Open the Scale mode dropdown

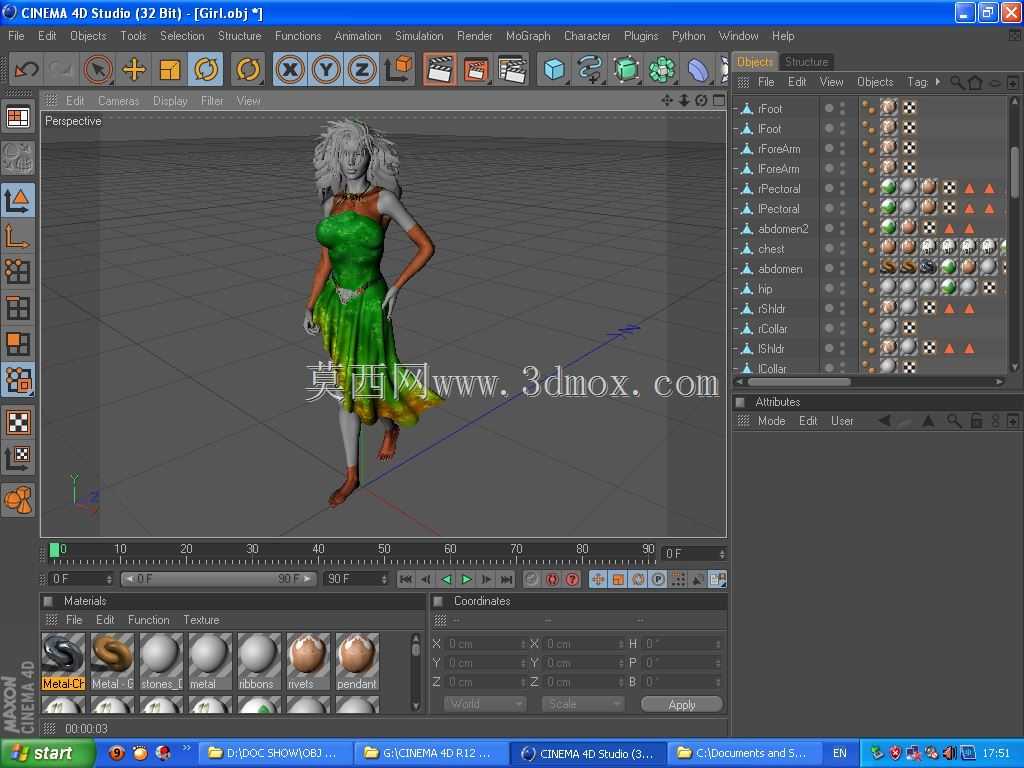pyautogui.click(x=583, y=704)
